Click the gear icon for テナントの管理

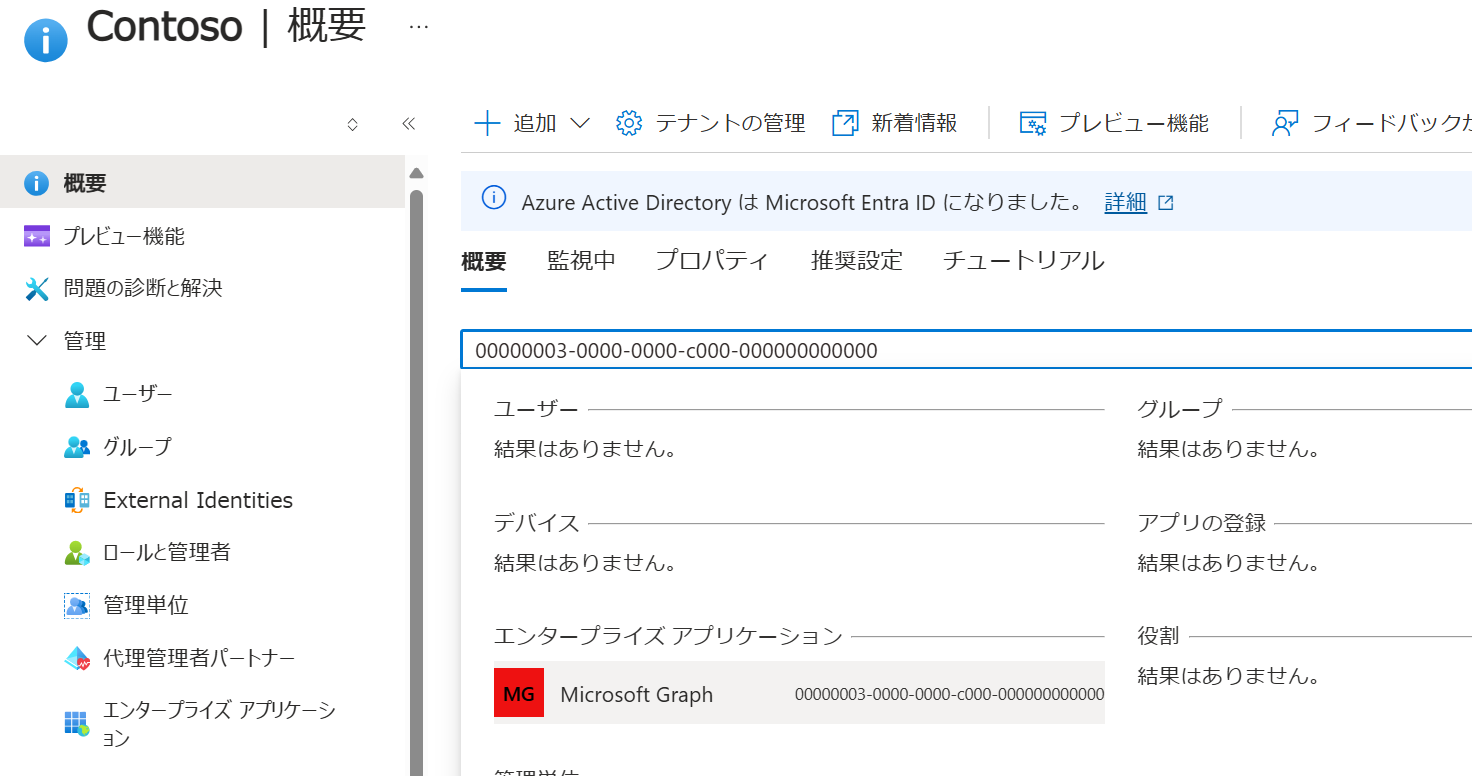pyautogui.click(x=629, y=123)
